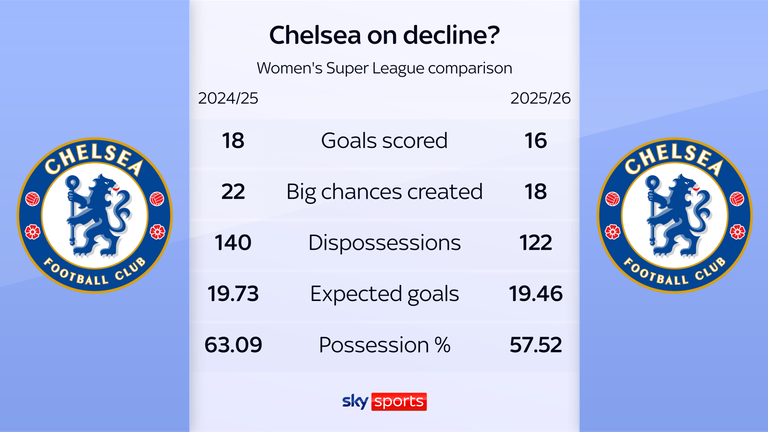Click the left Chelsea crest
This screenshot has height=432, width=768.
pos(95,216)
